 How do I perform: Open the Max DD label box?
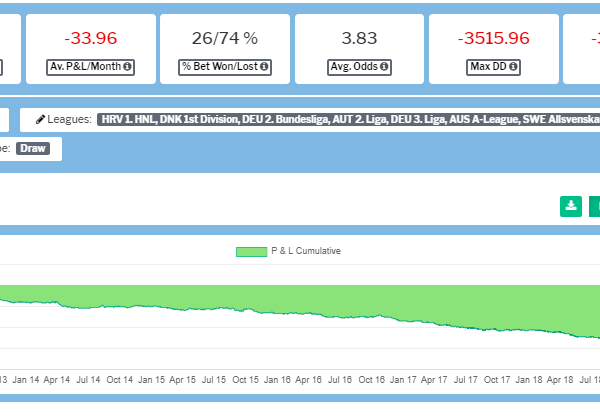(x=493, y=67)
